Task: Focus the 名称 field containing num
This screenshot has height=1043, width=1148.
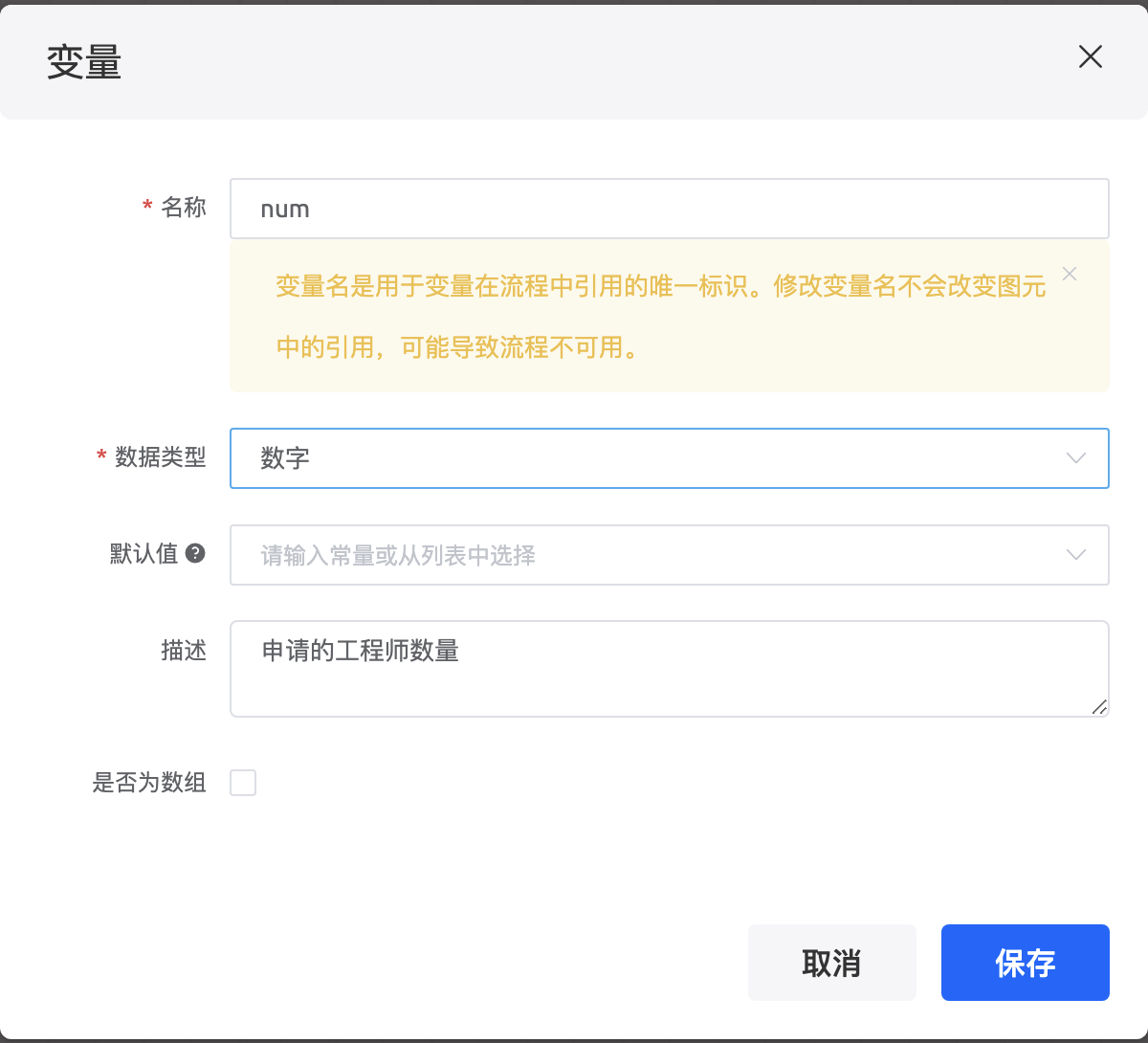Action: (x=669, y=209)
